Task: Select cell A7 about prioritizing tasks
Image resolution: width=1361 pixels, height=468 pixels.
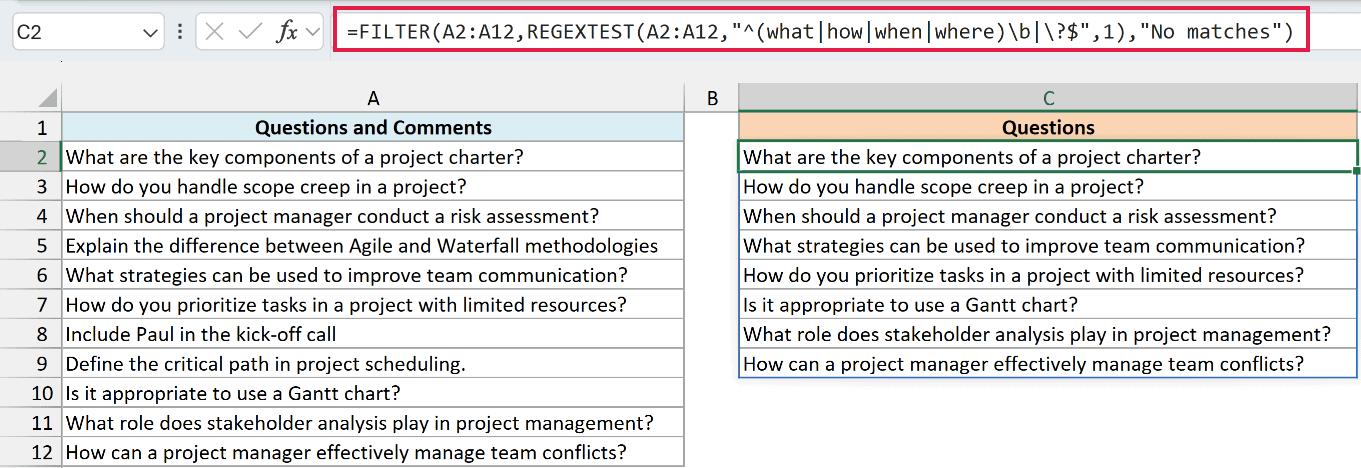Action: click(373, 304)
